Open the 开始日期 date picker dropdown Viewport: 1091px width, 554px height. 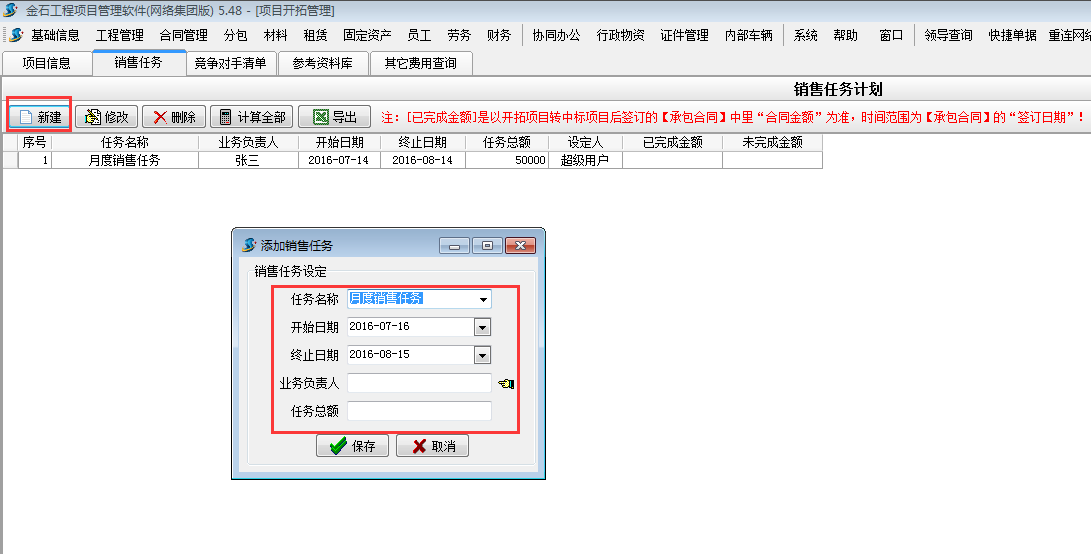(482, 327)
